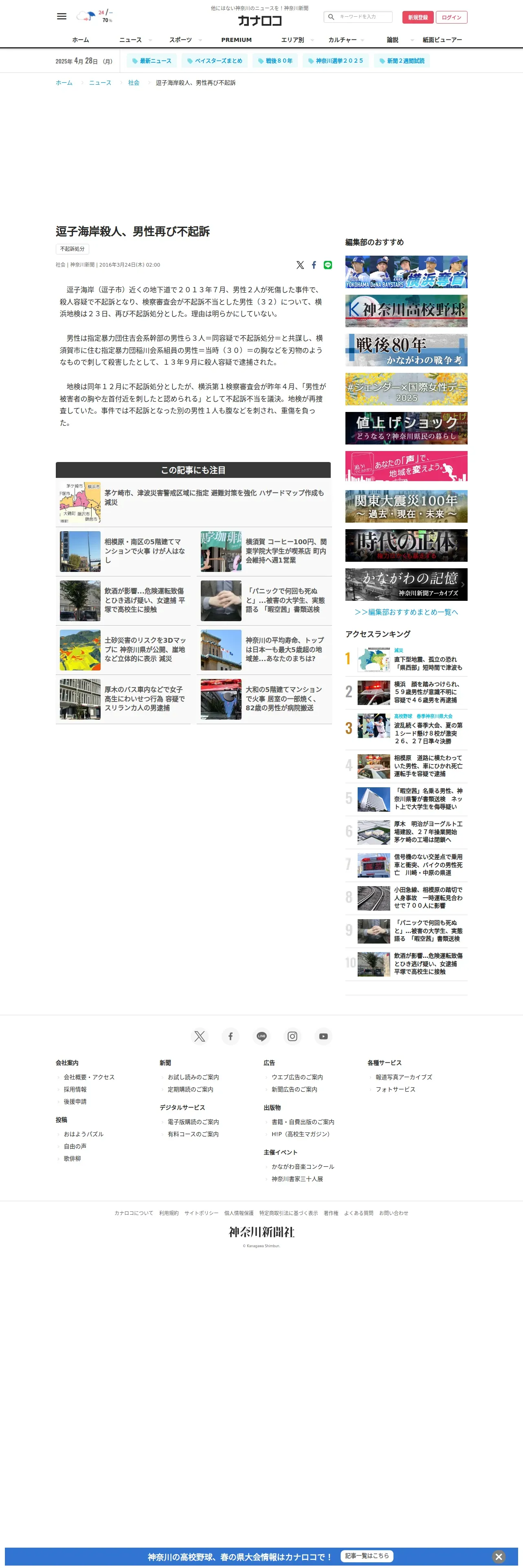
Task: Open the スポーツ nav menu
Action: click(180, 39)
